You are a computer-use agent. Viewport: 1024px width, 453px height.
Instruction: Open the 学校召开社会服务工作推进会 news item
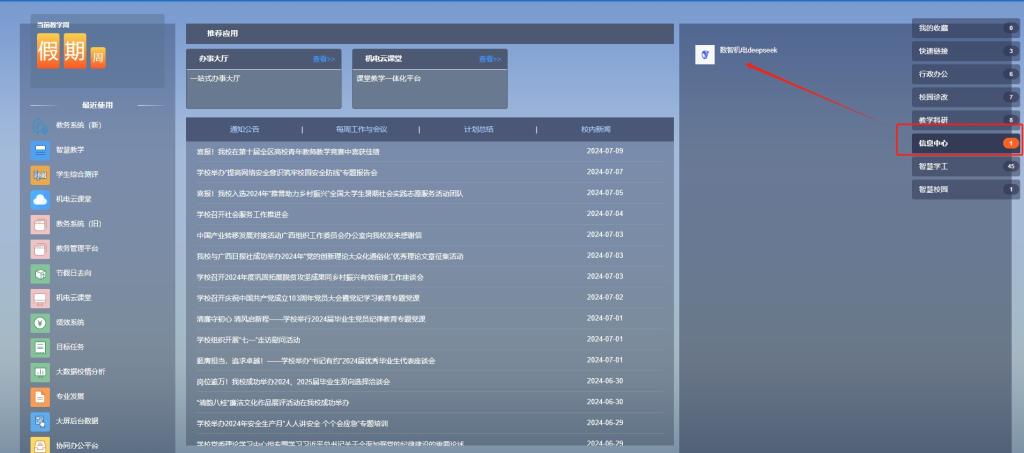(x=242, y=214)
